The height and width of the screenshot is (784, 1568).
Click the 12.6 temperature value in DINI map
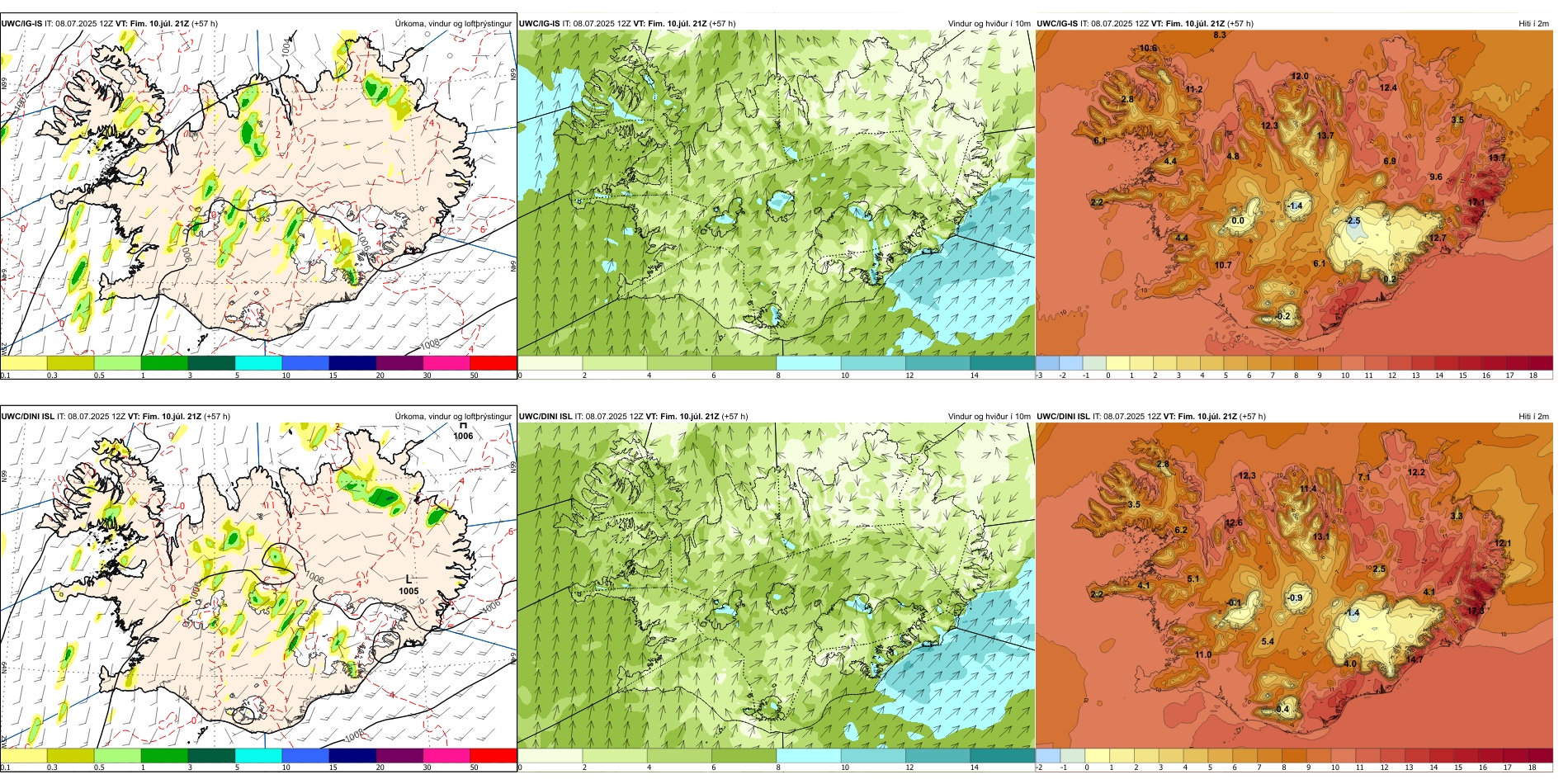point(1234,522)
